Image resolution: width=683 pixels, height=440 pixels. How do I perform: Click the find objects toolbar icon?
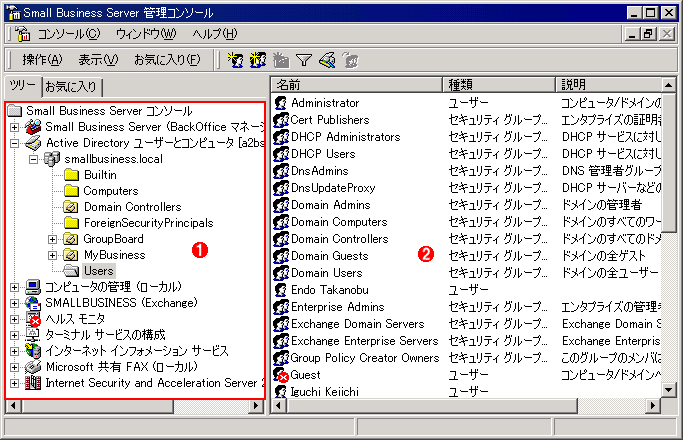point(327,60)
